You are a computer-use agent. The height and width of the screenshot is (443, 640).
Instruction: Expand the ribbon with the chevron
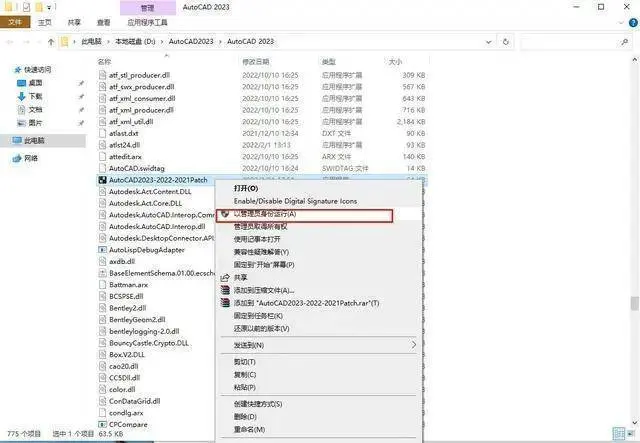tap(621, 23)
